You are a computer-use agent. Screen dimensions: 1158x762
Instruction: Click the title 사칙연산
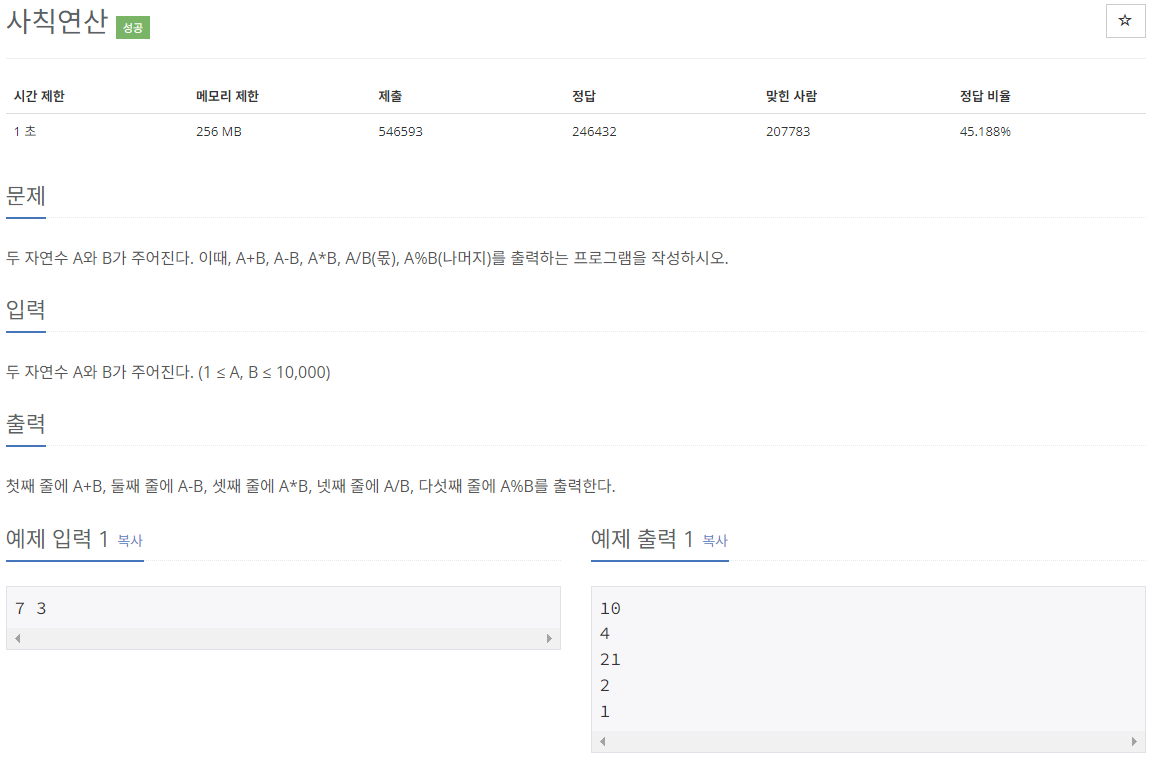(57, 21)
